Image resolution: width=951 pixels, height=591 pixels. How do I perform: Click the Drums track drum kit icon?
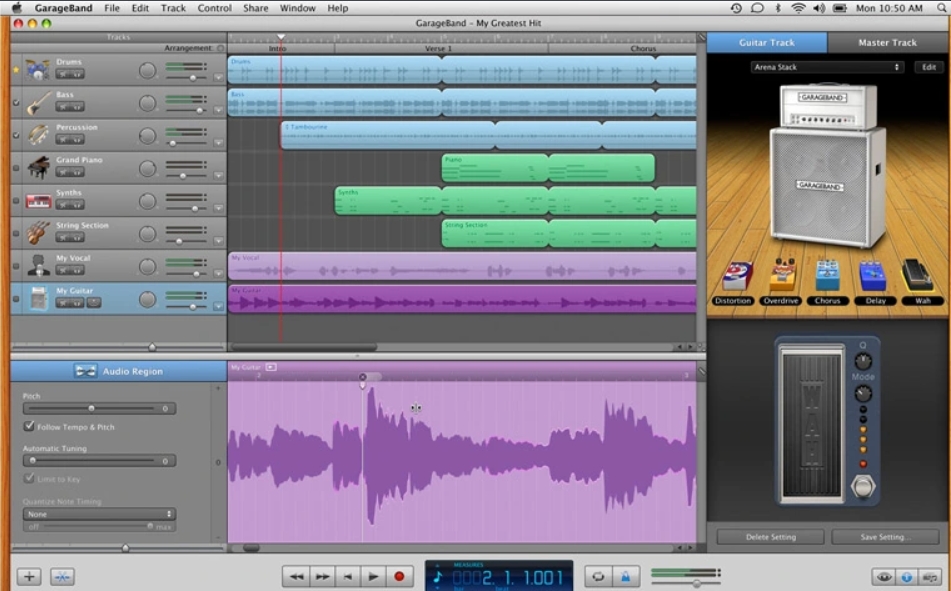38,70
